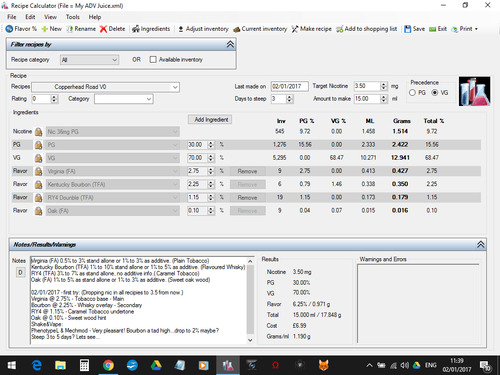Open Oak (FA) flavor dropdown

tap(113, 211)
